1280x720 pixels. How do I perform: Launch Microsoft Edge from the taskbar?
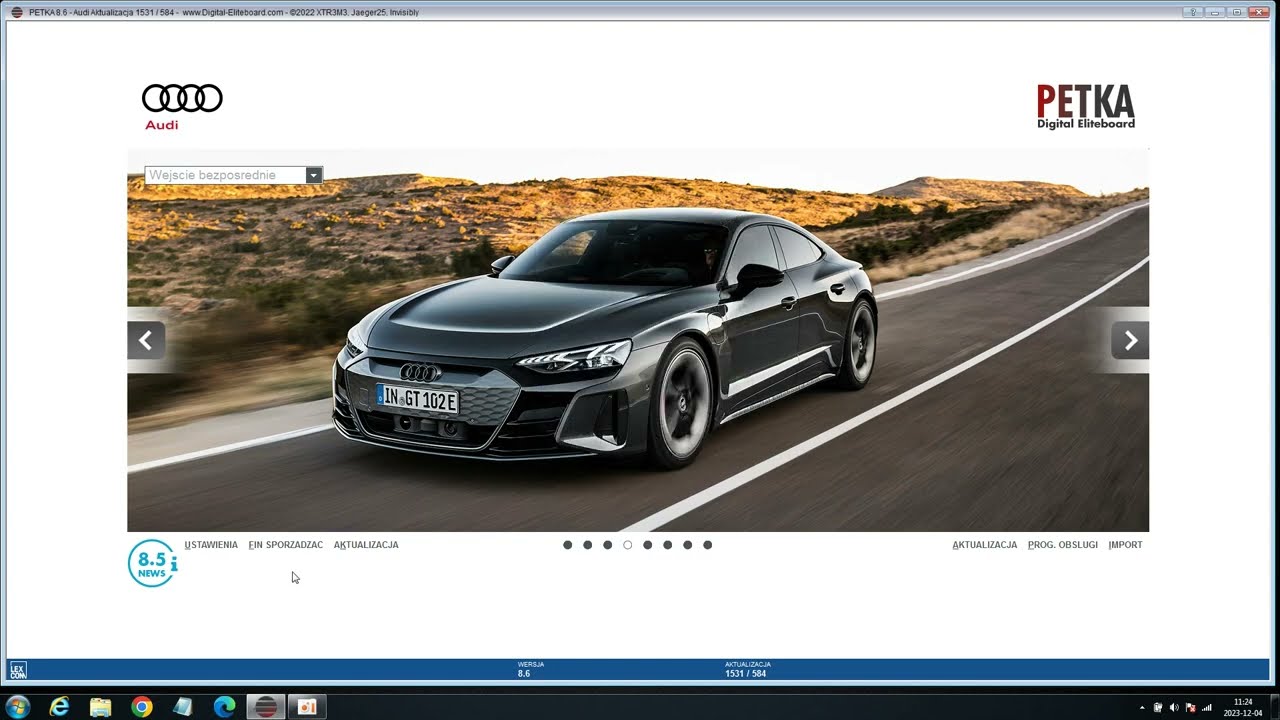coord(224,707)
